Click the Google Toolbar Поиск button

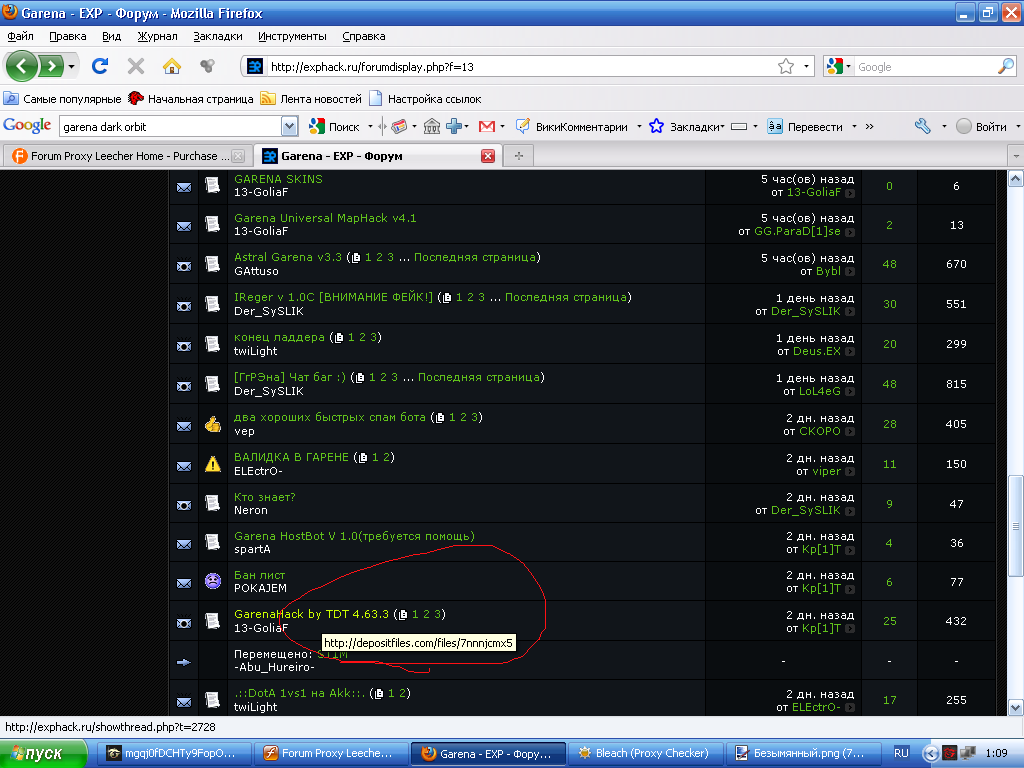pyautogui.click(x=335, y=127)
